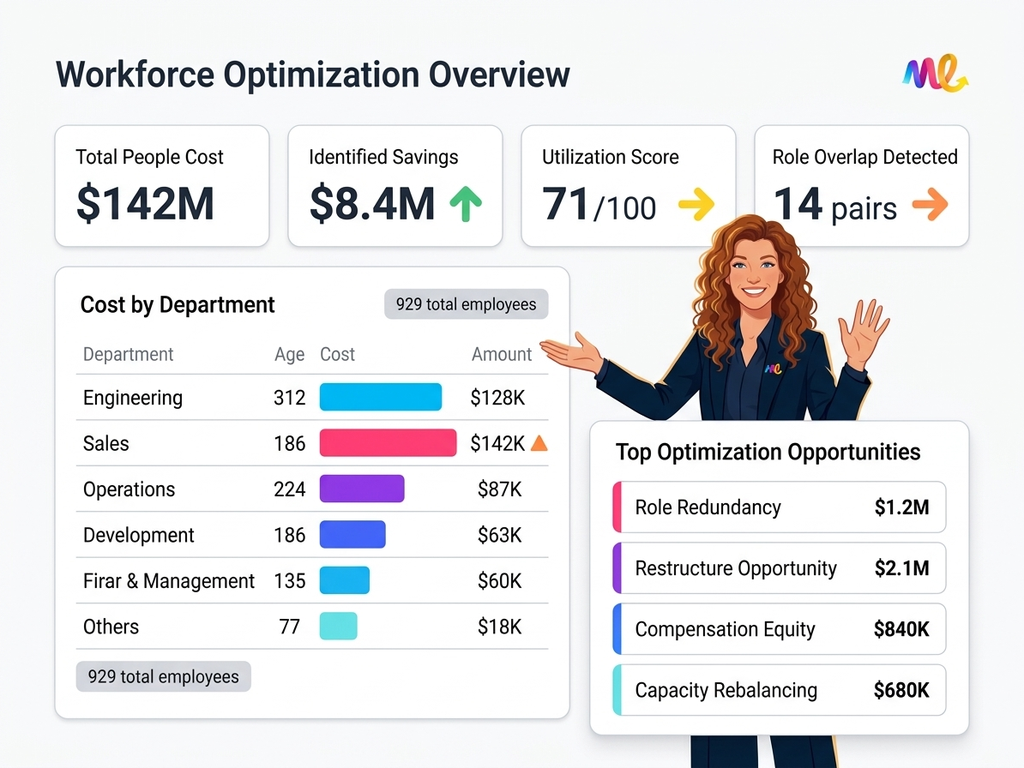Open the Compensation Equity opportunity

click(778, 629)
